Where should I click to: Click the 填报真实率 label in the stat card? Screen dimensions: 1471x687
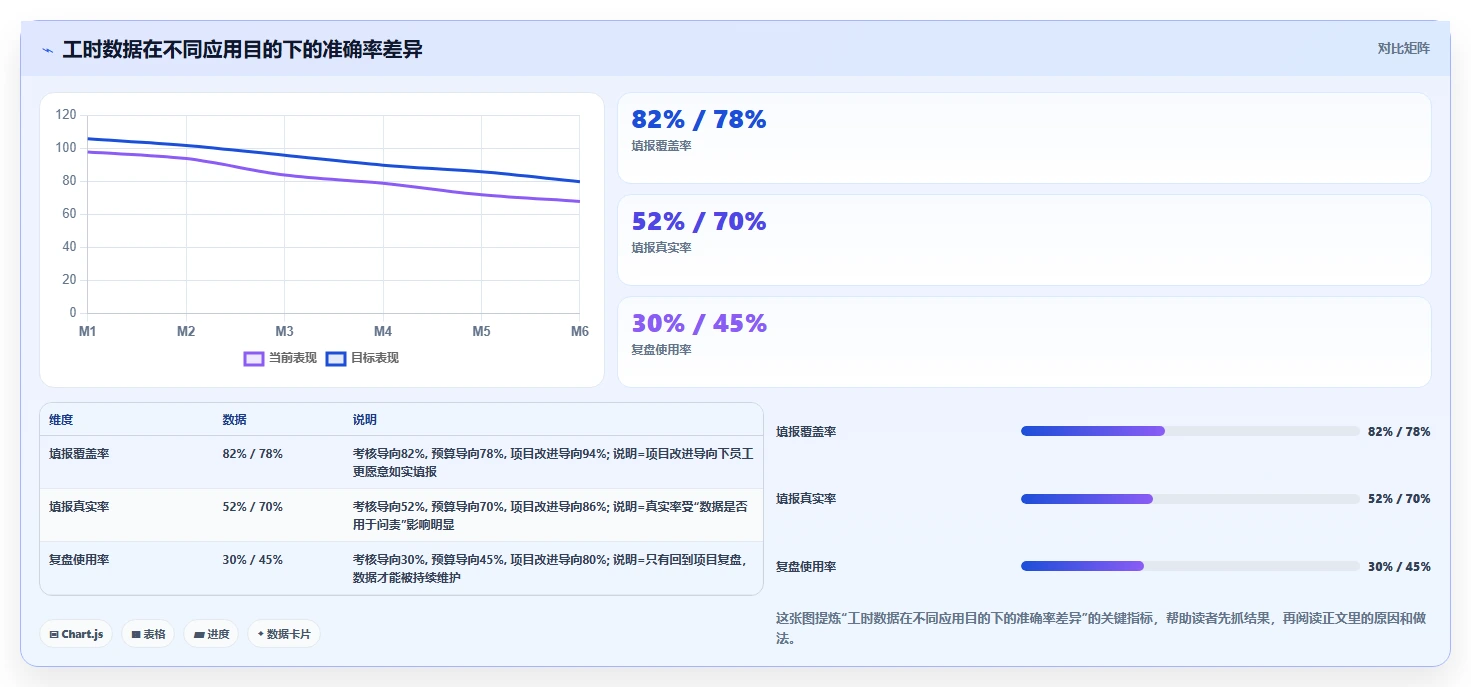point(661,248)
